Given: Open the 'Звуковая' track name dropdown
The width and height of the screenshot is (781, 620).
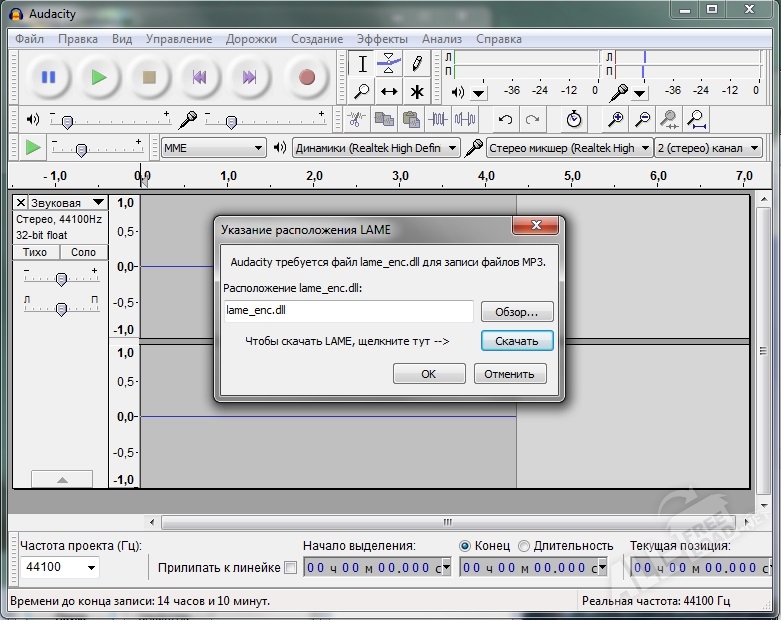Looking at the screenshot, I should click(x=66, y=202).
